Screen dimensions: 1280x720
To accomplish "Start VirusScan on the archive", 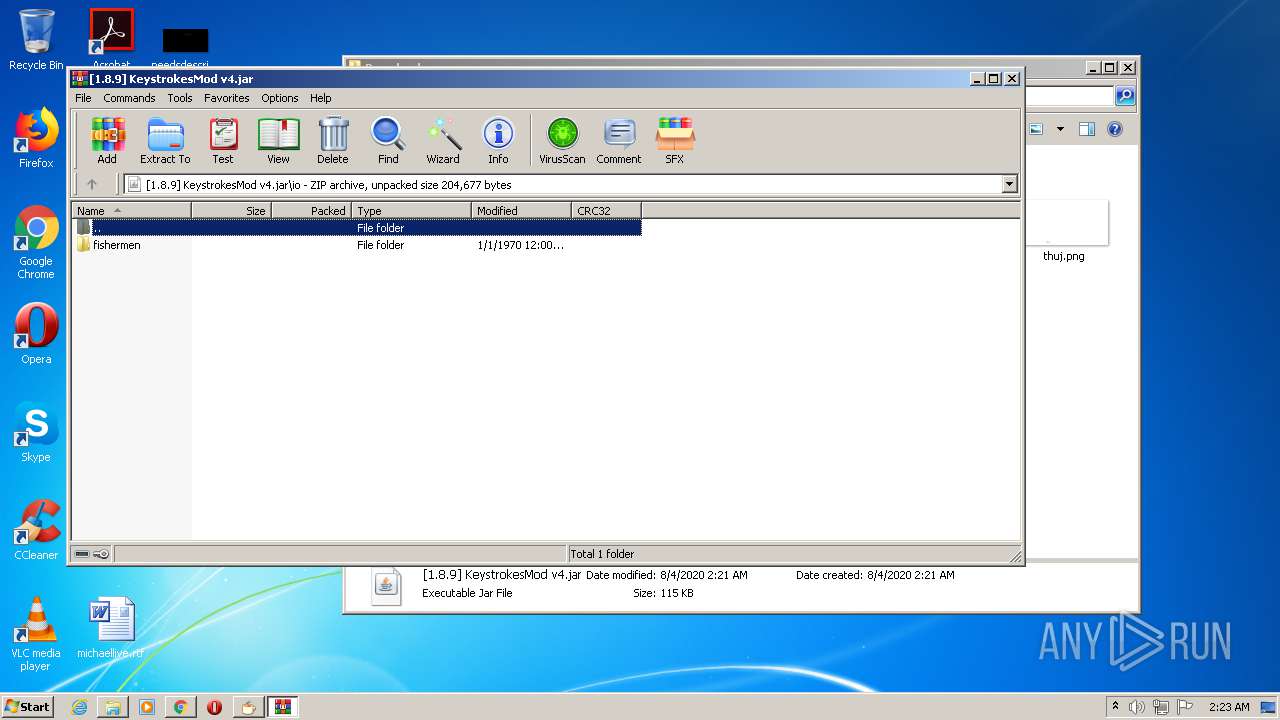I will point(562,141).
